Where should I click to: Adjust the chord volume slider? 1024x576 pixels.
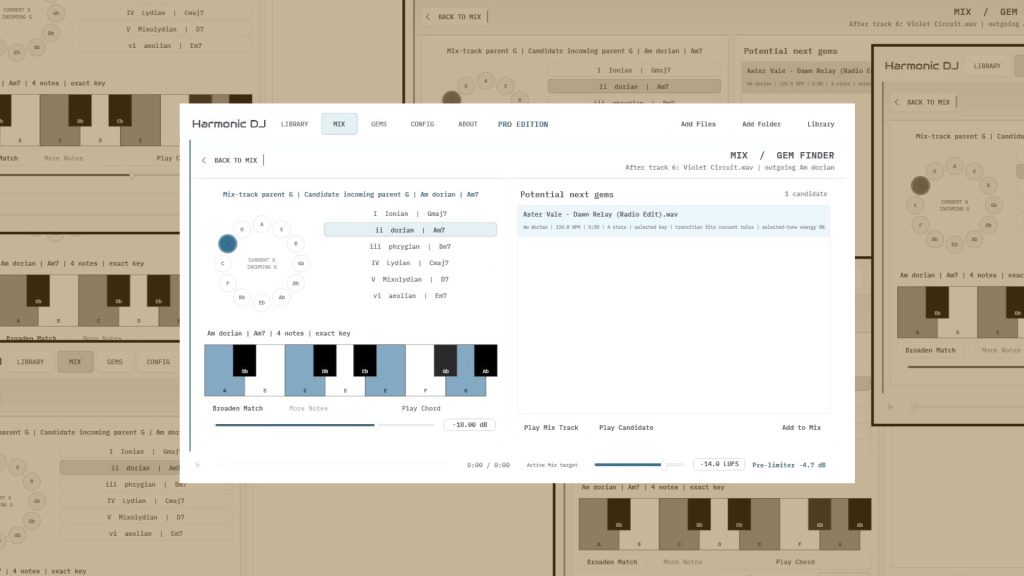tap(325, 425)
